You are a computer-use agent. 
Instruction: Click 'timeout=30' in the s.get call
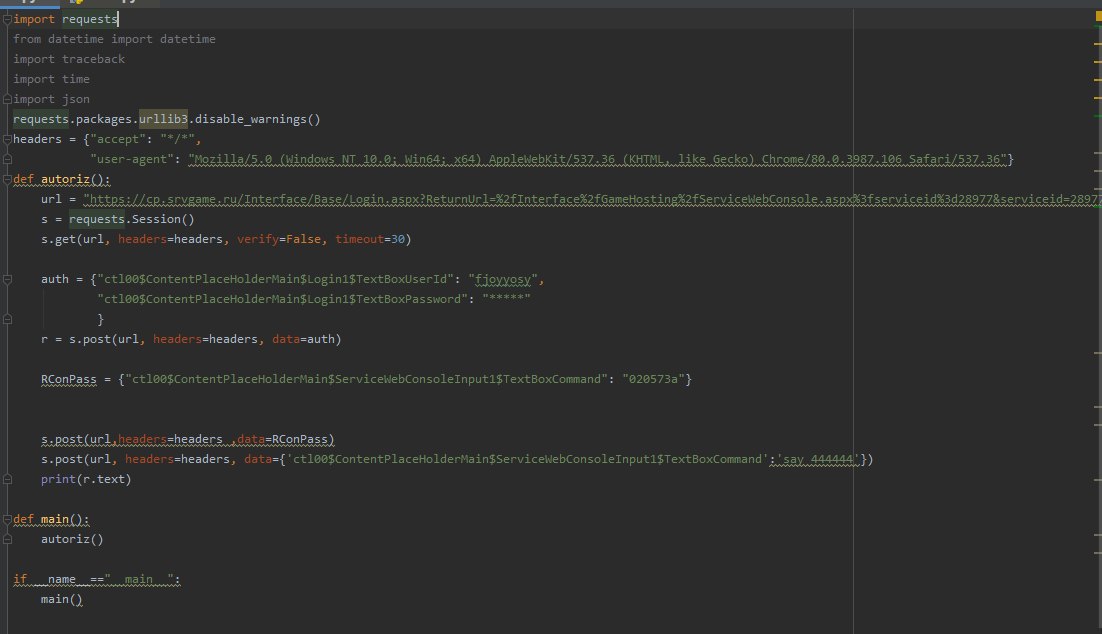click(x=370, y=240)
